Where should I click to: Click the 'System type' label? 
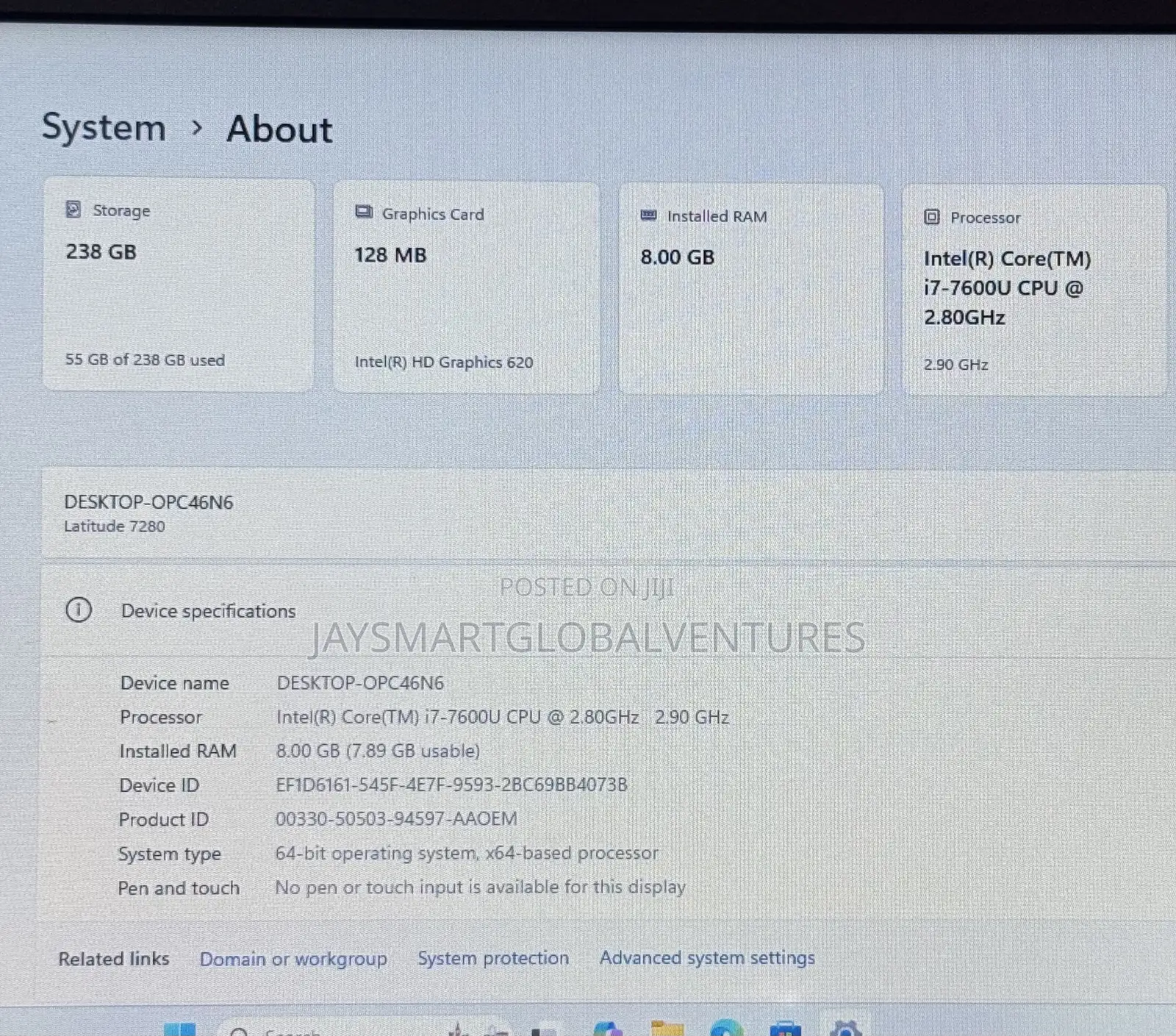pyautogui.click(x=169, y=854)
